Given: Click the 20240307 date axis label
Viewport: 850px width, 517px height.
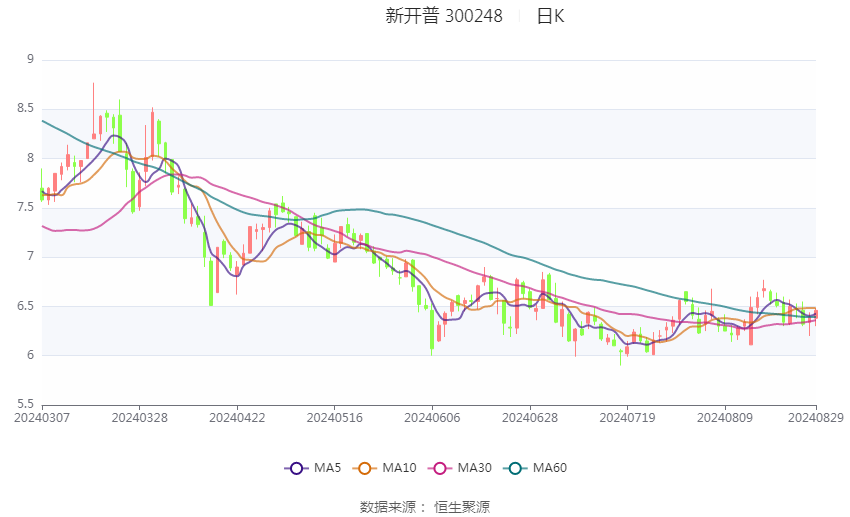Looking at the screenshot, I should (x=42, y=418).
